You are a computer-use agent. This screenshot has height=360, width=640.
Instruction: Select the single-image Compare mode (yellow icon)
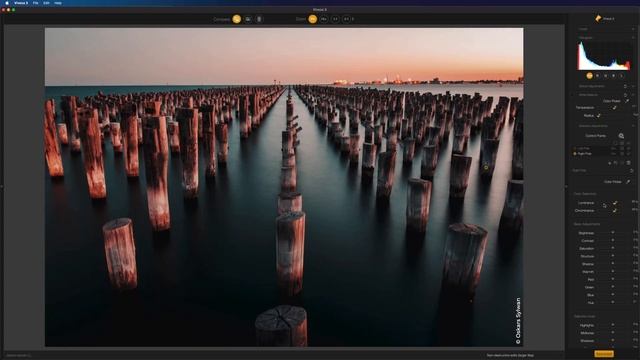point(236,19)
